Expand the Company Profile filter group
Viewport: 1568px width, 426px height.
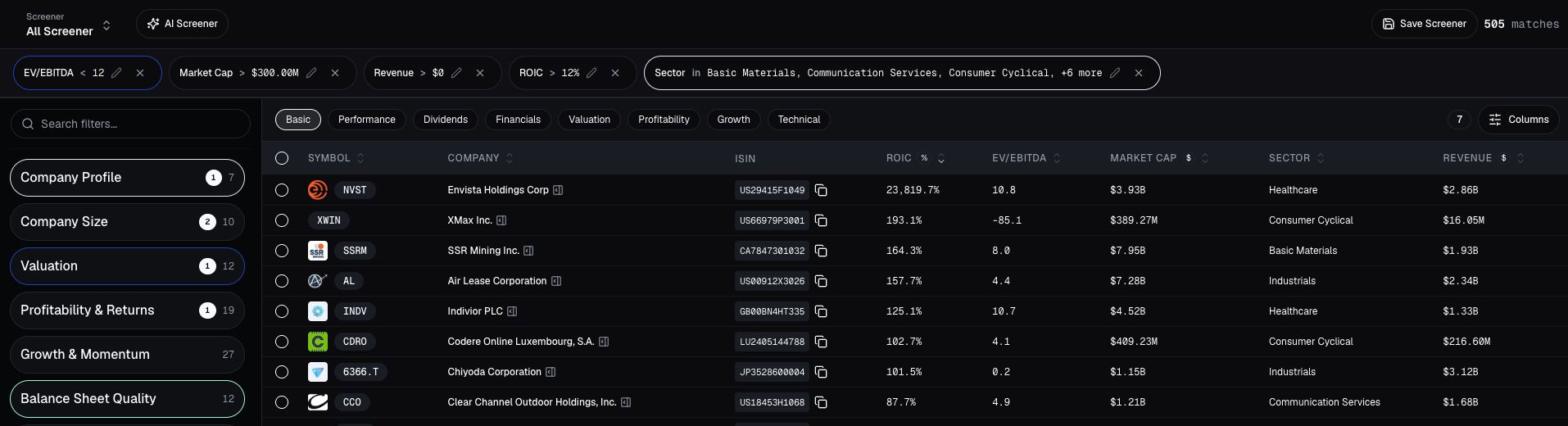pos(127,178)
